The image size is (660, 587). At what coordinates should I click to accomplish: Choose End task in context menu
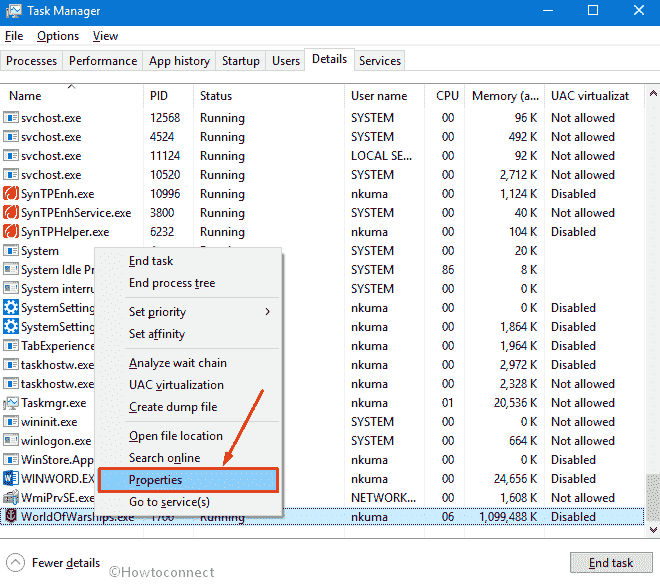coord(189,261)
